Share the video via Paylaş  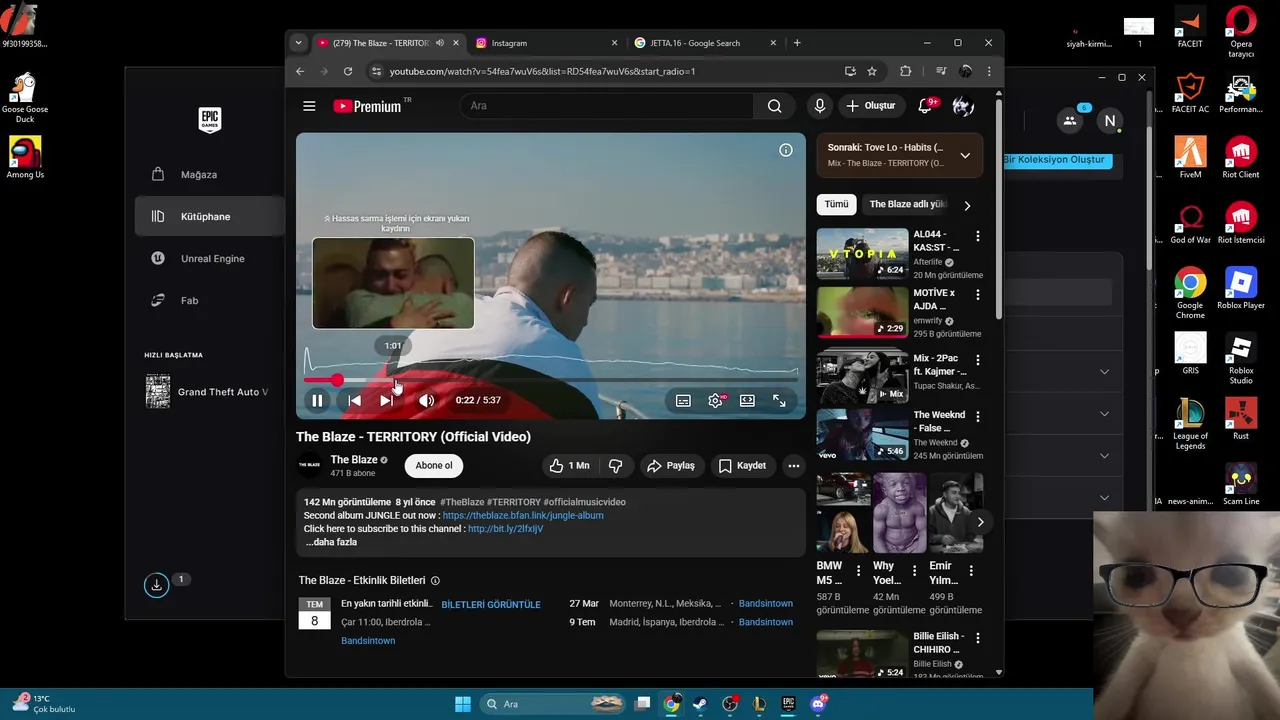[x=671, y=465]
